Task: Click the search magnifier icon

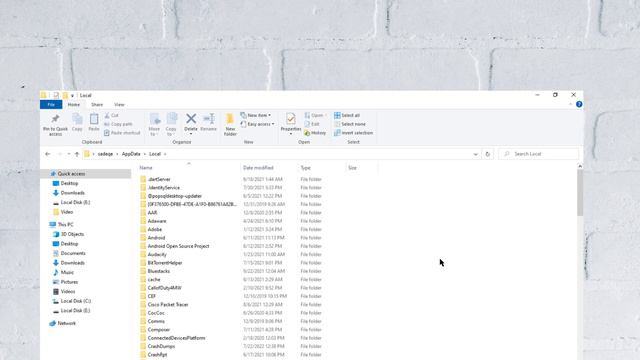Action: click(507, 154)
